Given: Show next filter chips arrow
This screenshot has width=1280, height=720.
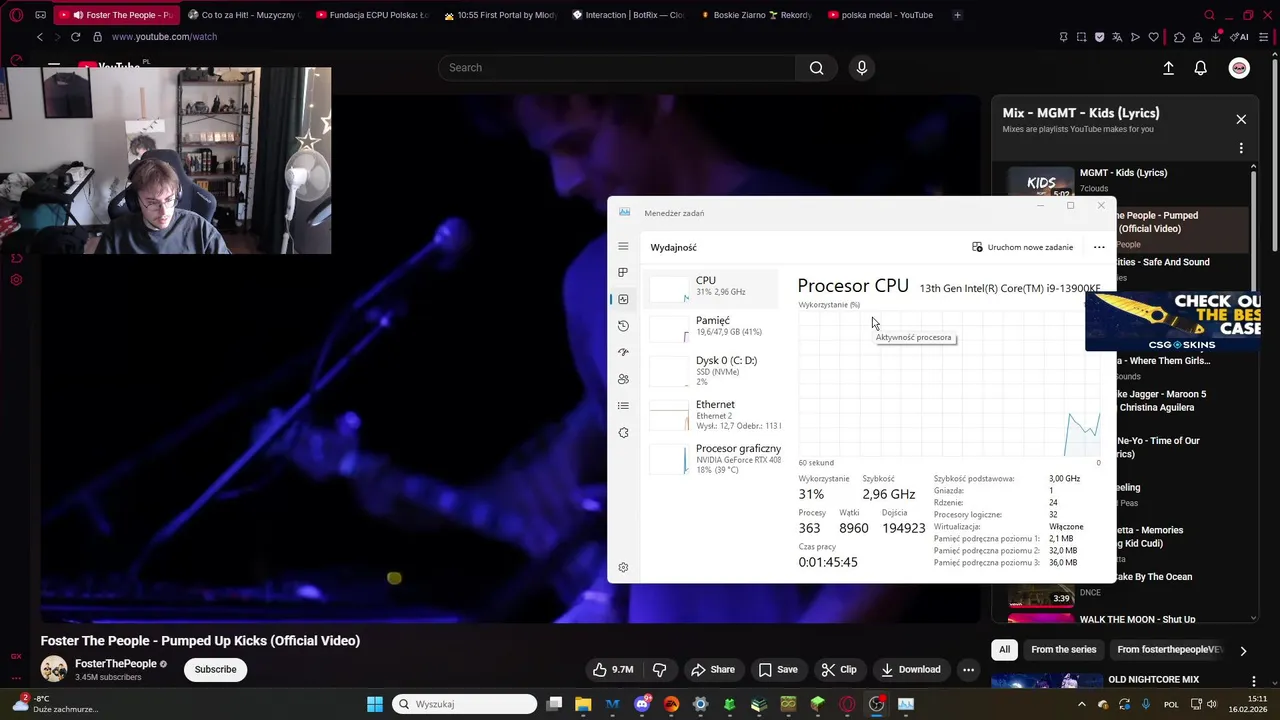Looking at the screenshot, I should pyautogui.click(x=1243, y=650).
